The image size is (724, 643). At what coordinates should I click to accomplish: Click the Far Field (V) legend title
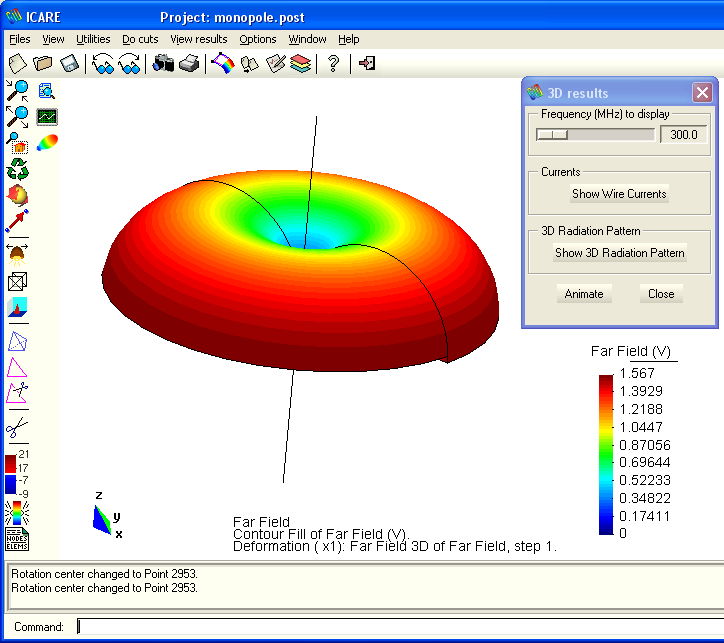[x=631, y=351]
